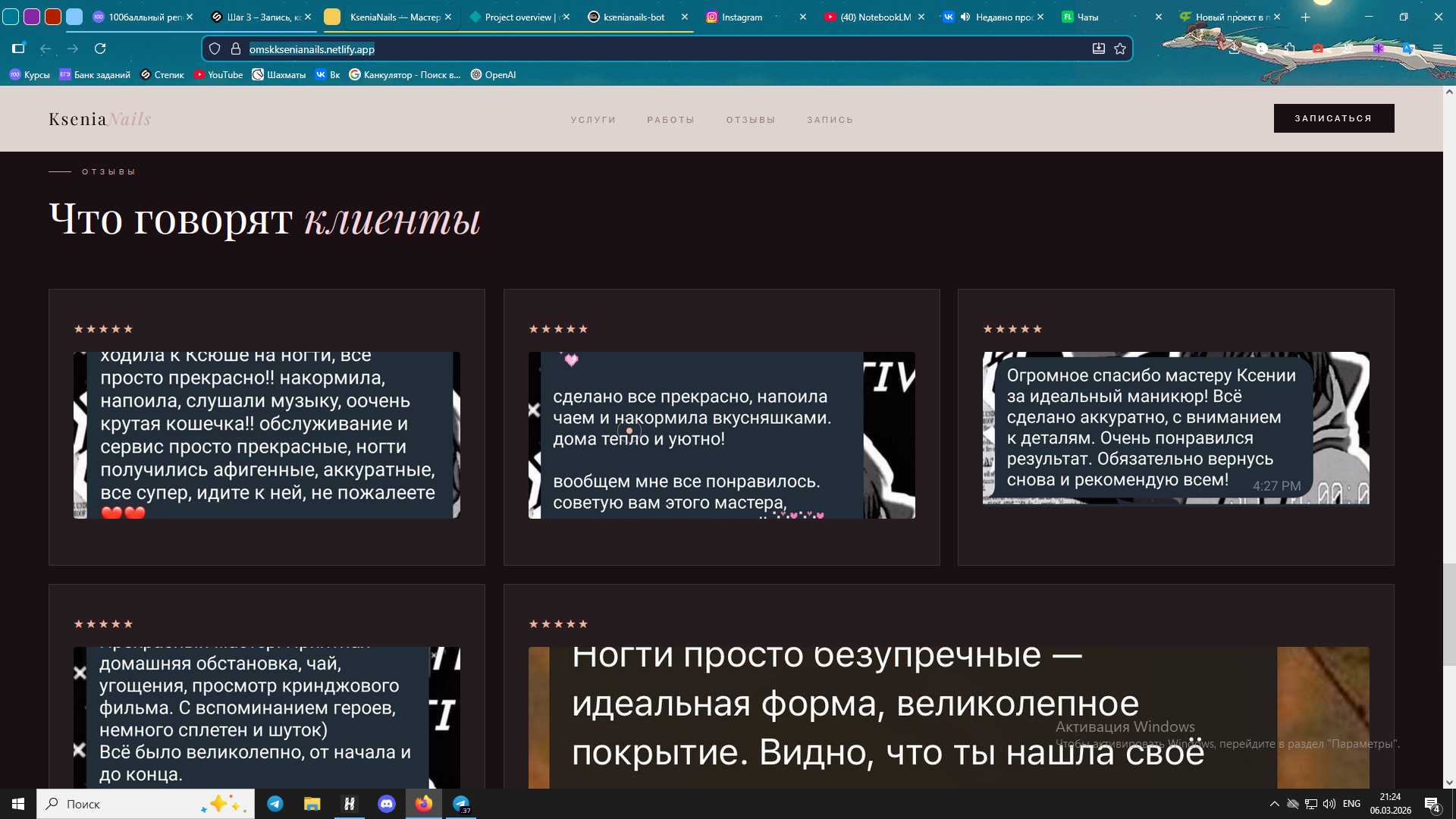Select the light blue tab group square

(74, 17)
